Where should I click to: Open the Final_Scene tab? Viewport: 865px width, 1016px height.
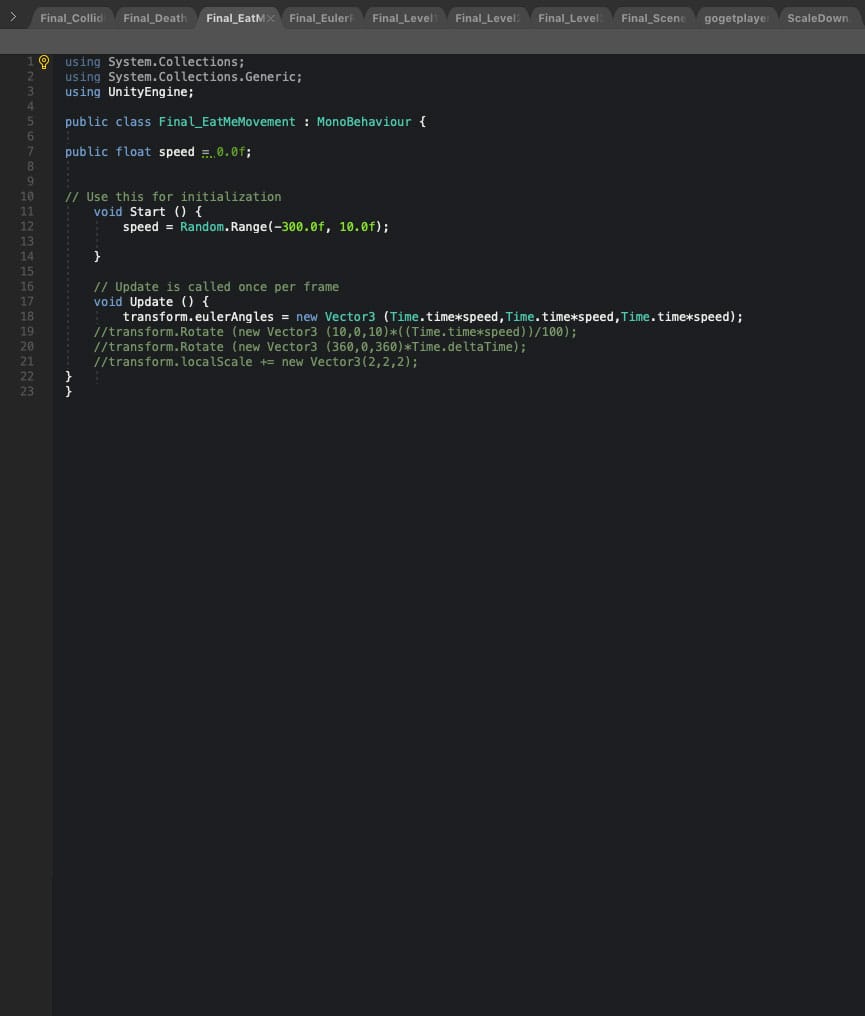652,18
